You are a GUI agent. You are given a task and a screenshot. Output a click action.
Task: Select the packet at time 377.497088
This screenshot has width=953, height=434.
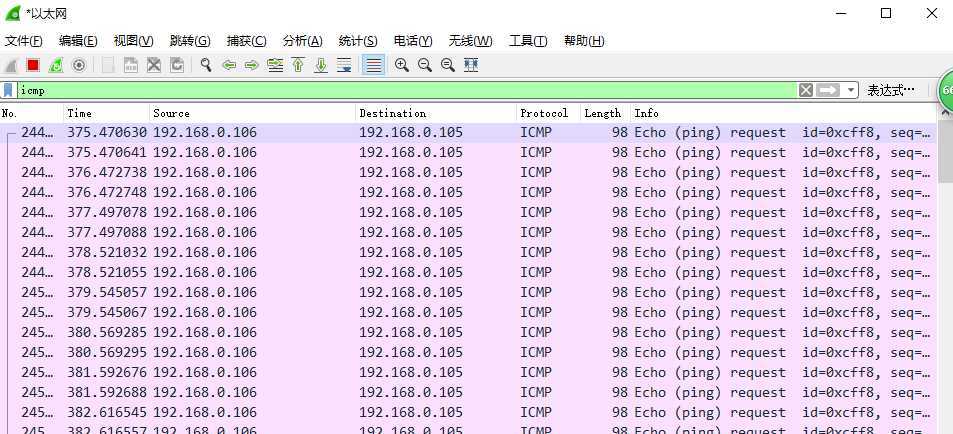[x=468, y=233]
